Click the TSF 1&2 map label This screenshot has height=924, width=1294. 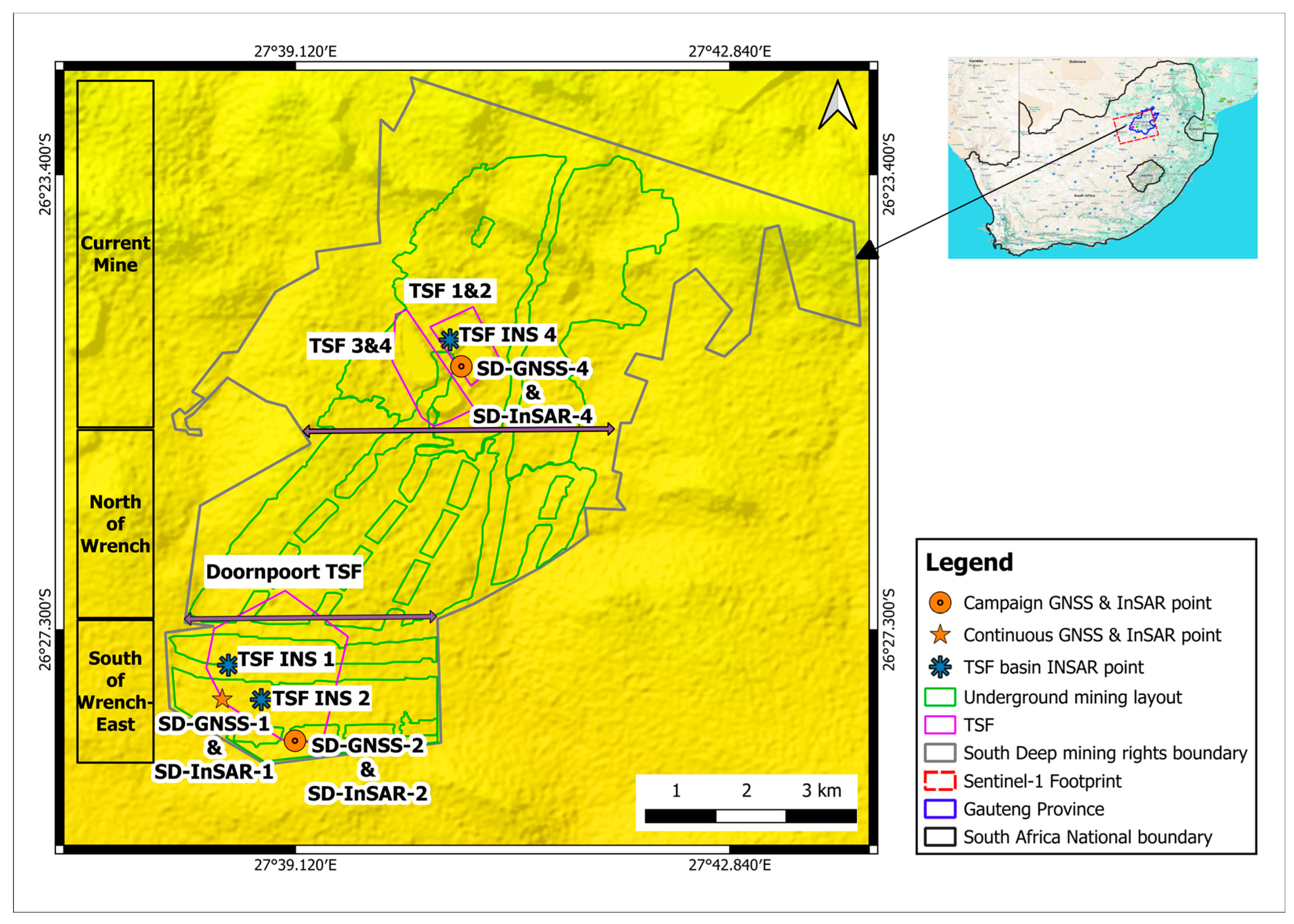pos(450,291)
